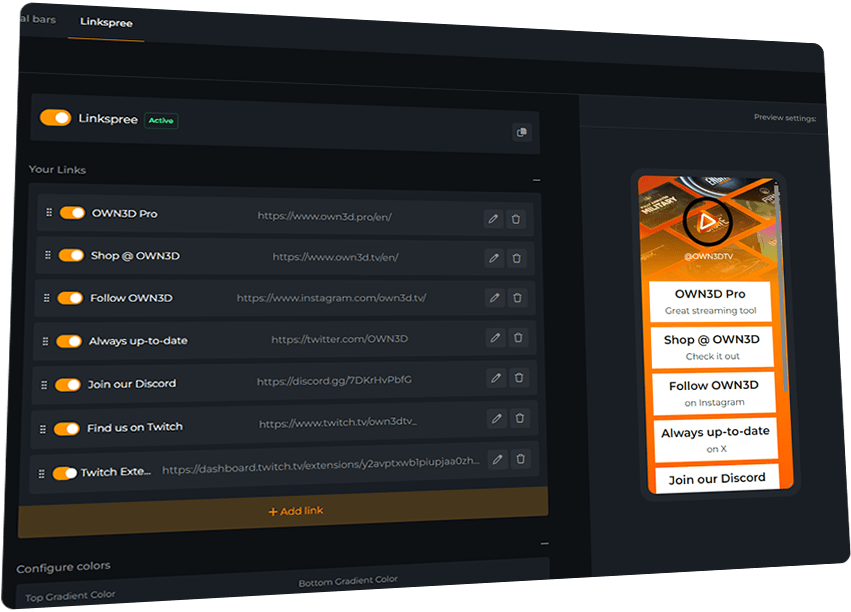The image size is (851, 612).
Task: Click the drag handle beside Shop @ OWN3D
Action: click(x=48, y=254)
